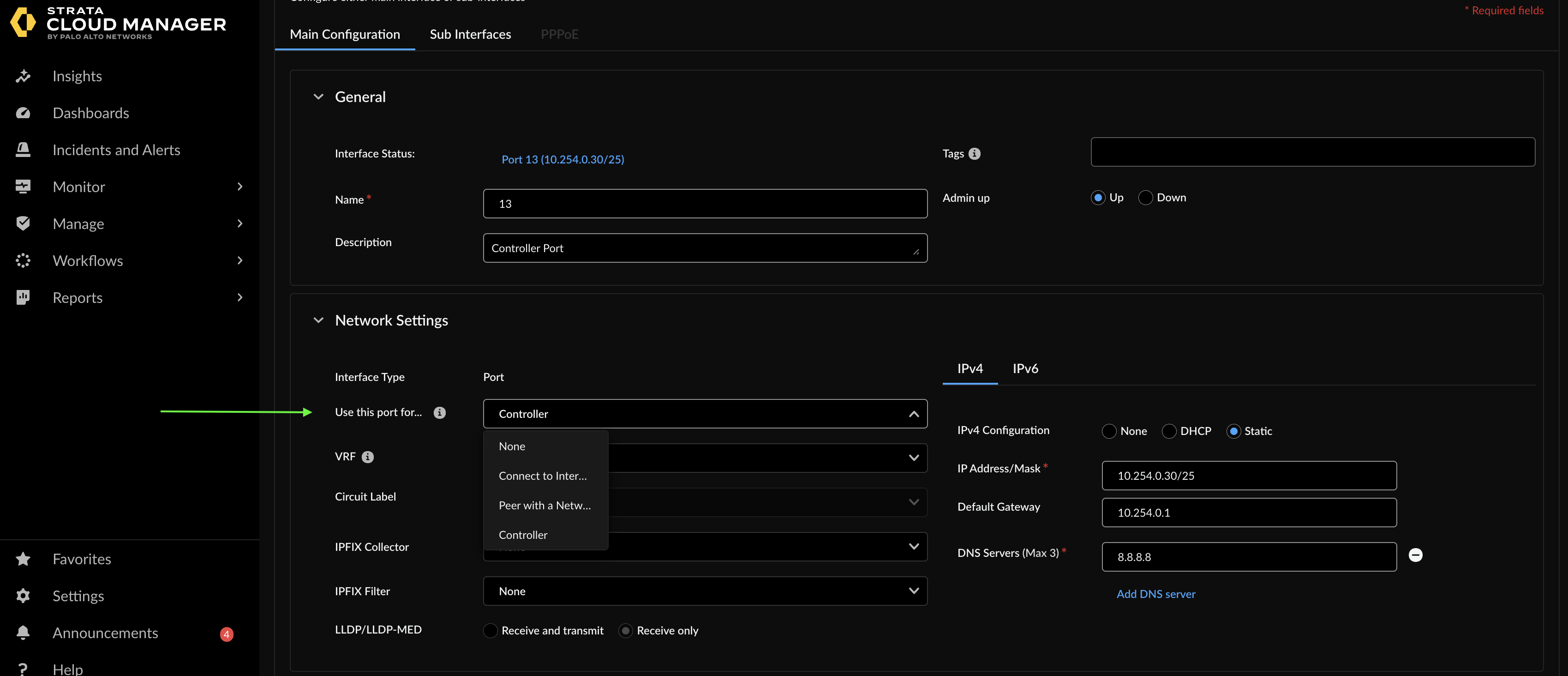Click the info icon next to VRF
Viewport: 1568px width, 676px height.
[368, 457]
